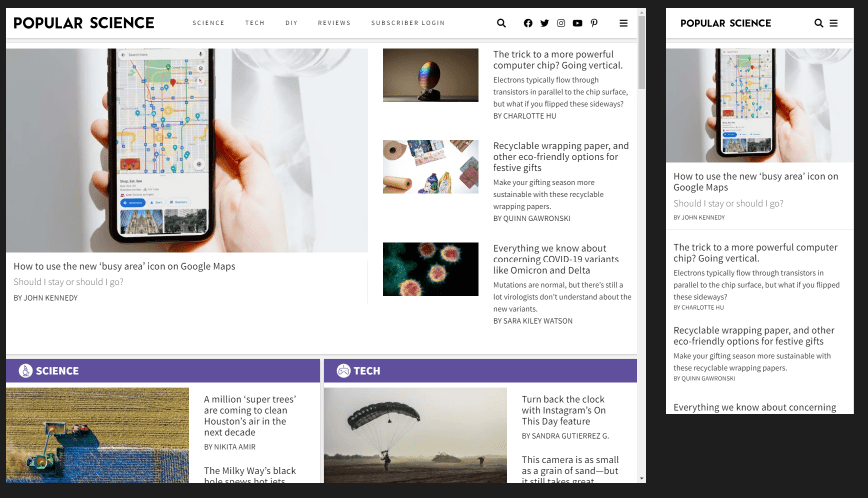
Task: Visit the Instagram icon link
Action: tap(561, 23)
